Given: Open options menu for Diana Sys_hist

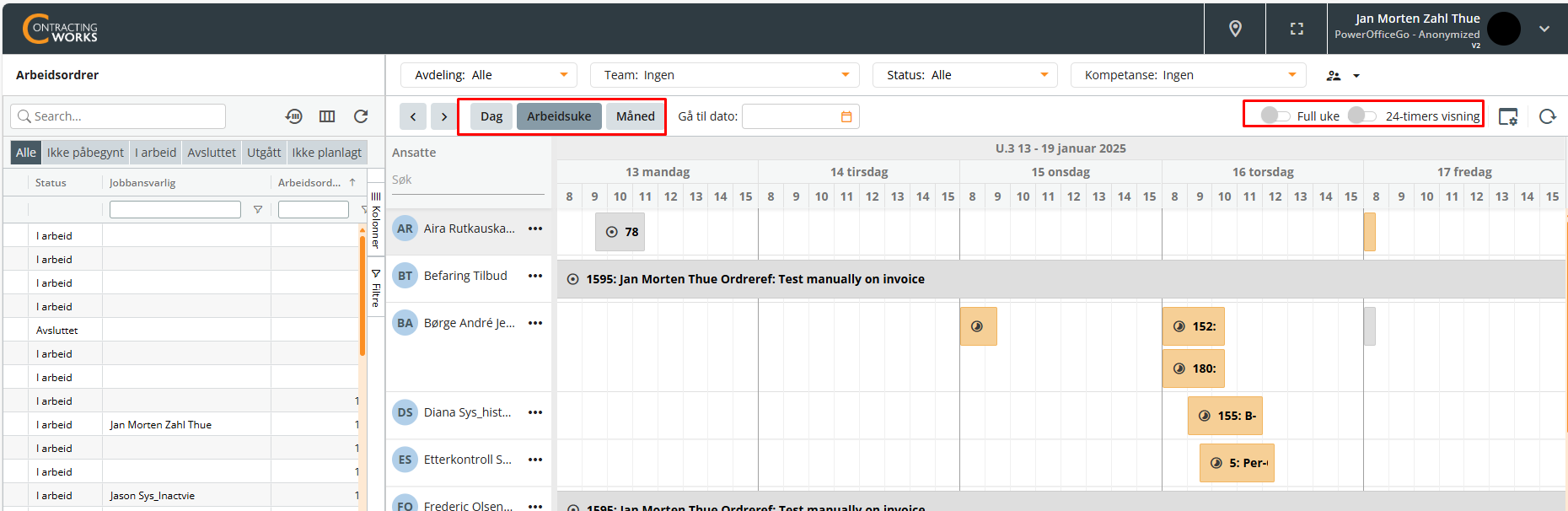Looking at the screenshot, I should [x=535, y=412].
